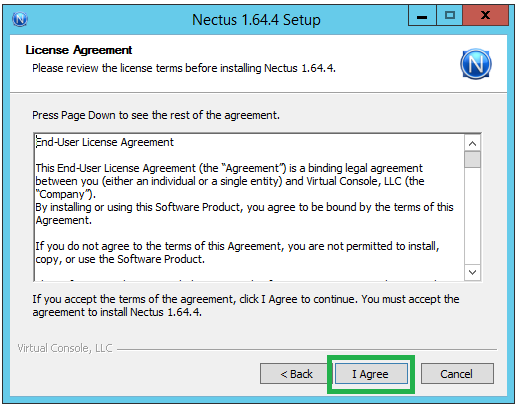
Task: Click the license scrollbar up arrow
Action: (472, 144)
